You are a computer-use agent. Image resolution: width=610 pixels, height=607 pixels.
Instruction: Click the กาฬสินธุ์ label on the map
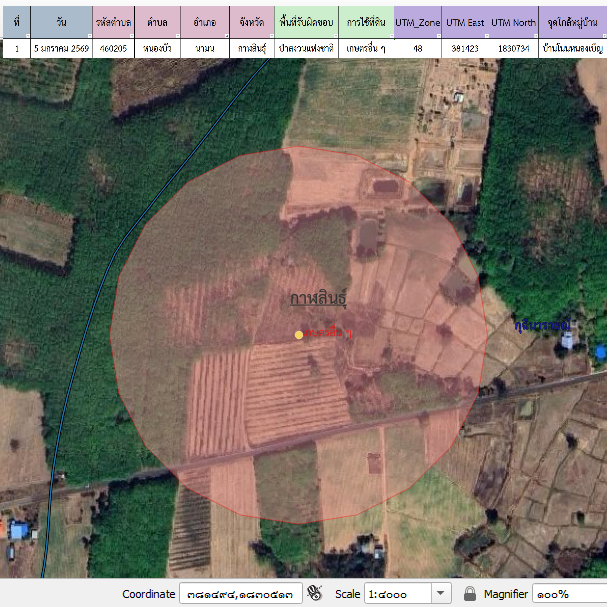[x=318, y=298]
